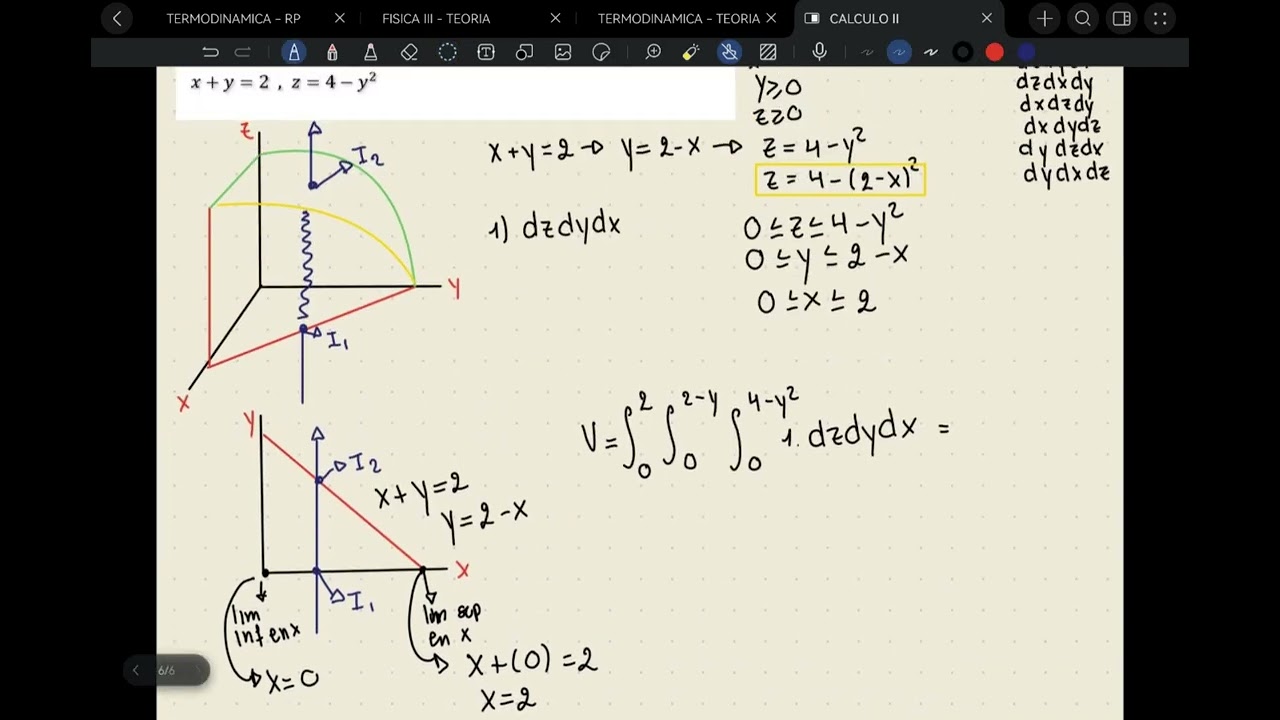
Task: Select the Eraser tool
Action: click(409, 52)
